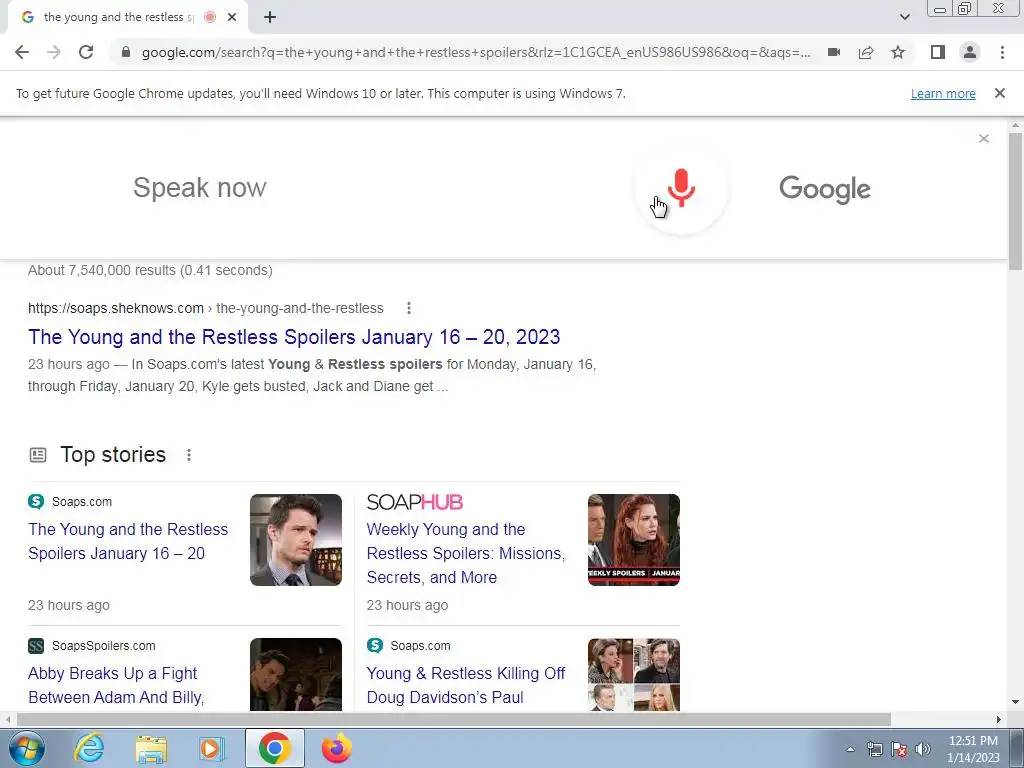Click the SoapsSpoilers.com favicon

[x=36, y=646]
